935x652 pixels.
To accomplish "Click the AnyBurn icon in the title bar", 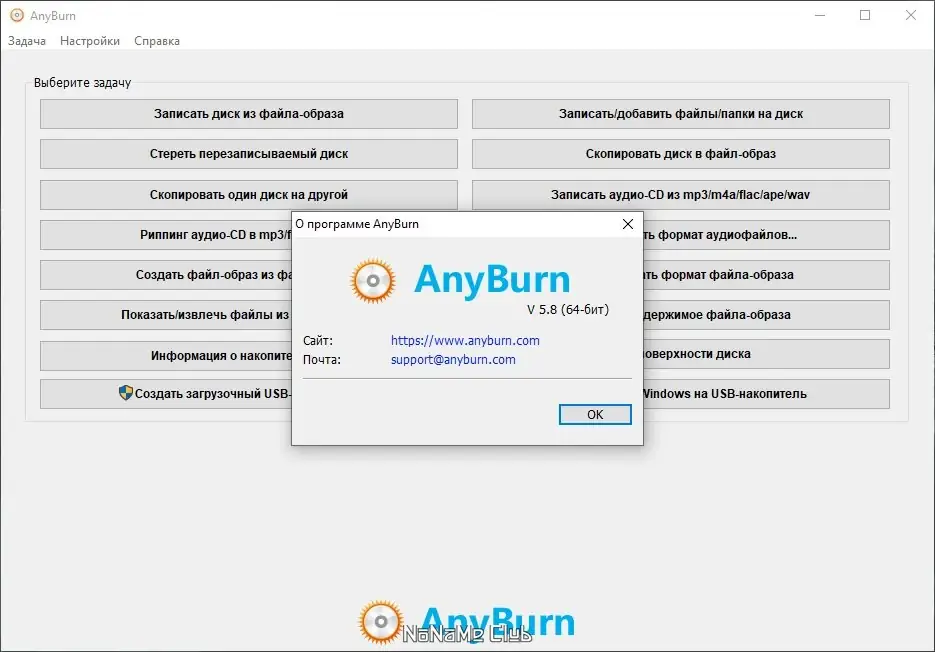I will [x=17, y=16].
